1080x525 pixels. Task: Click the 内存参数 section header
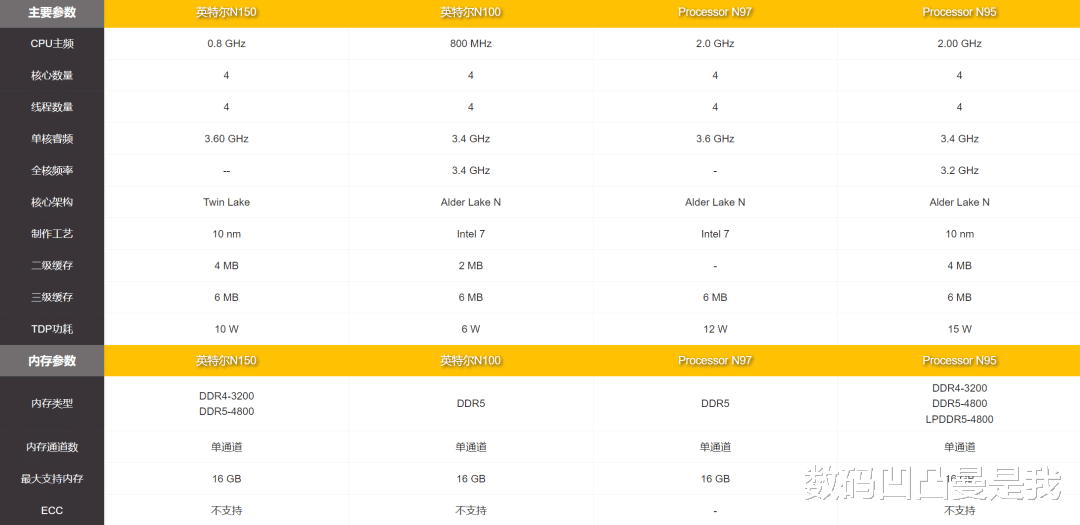52,360
